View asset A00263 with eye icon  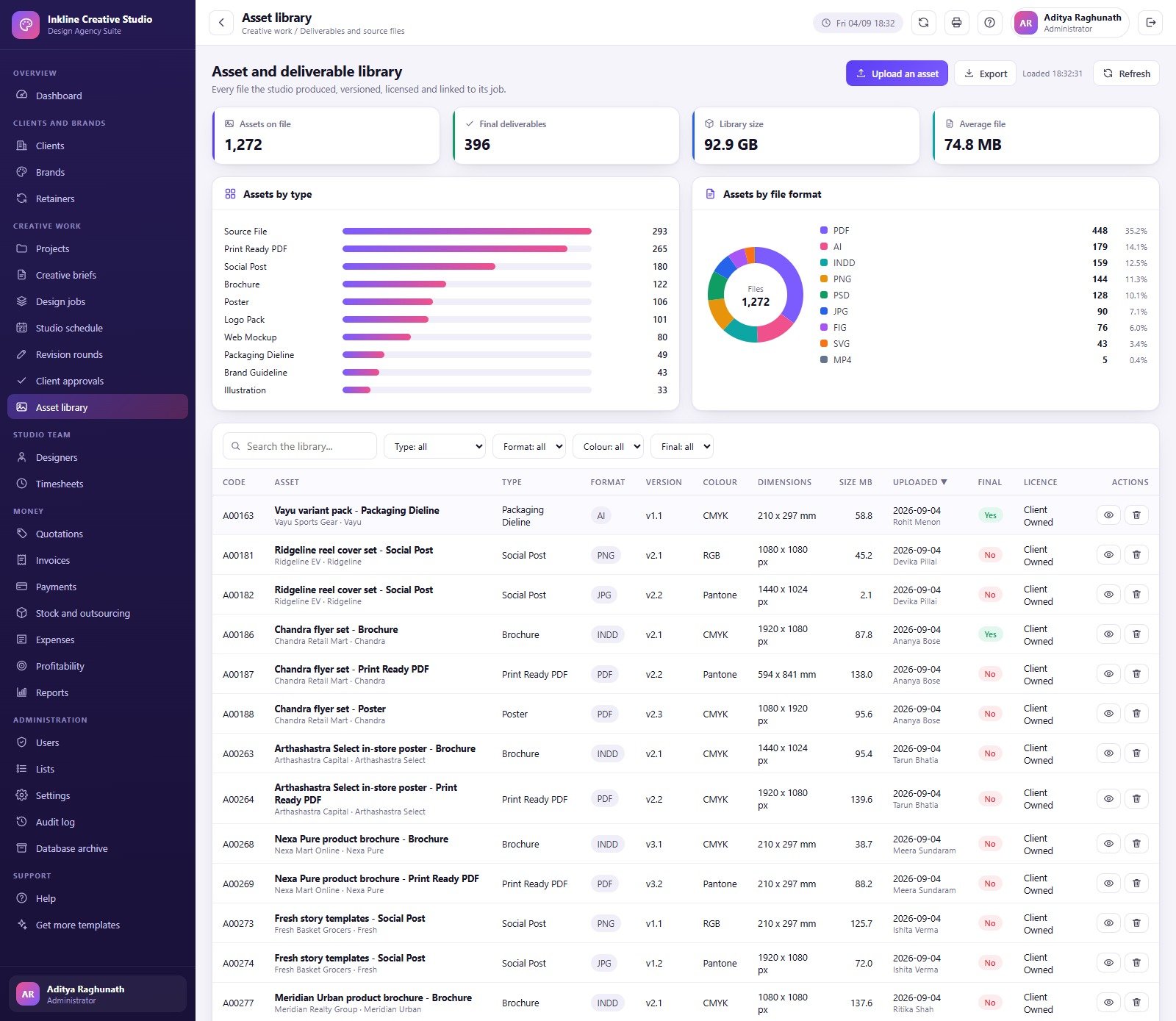click(x=1108, y=753)
